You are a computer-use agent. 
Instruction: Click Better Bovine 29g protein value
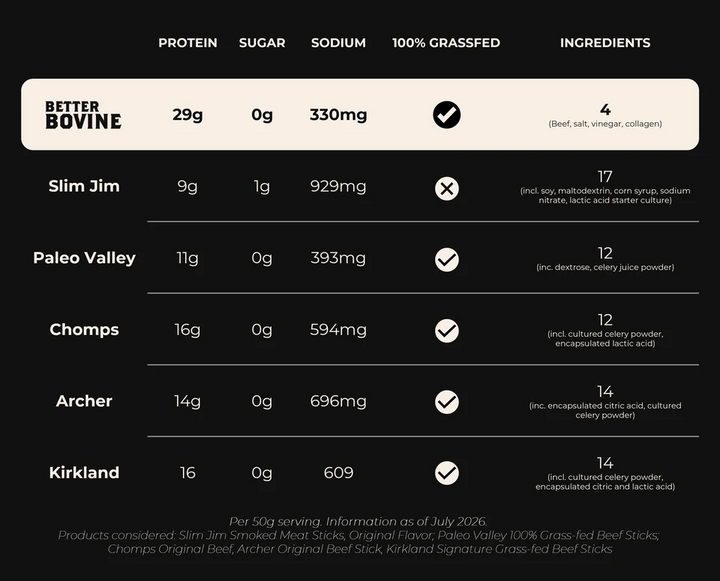pos(188,115)
